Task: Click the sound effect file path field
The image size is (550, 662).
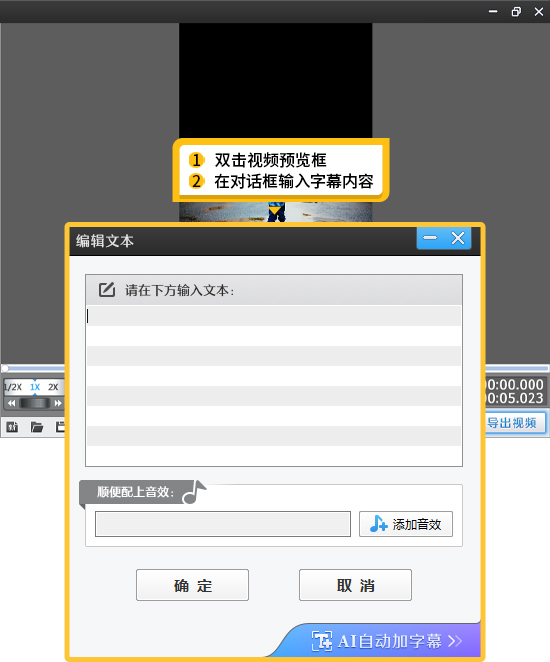Action: tap(223, 524)
